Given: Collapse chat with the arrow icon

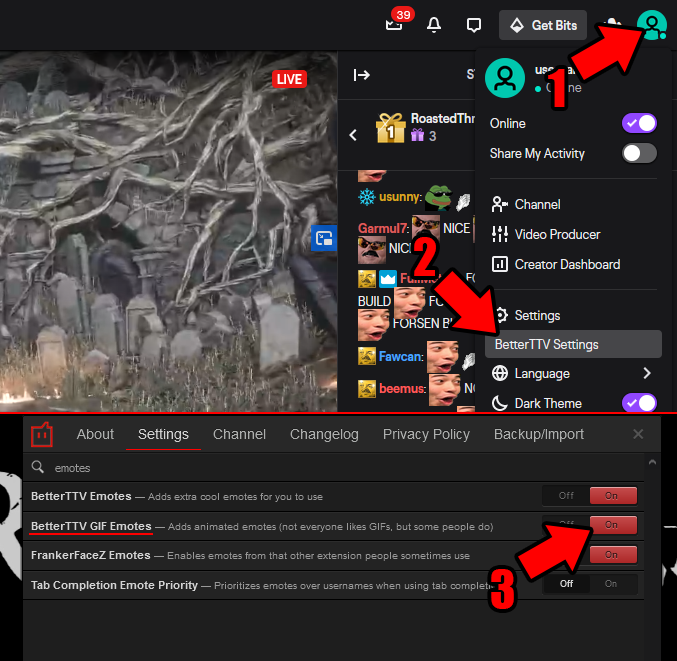Looking at the screenshot, I should [x=361, y=75].
